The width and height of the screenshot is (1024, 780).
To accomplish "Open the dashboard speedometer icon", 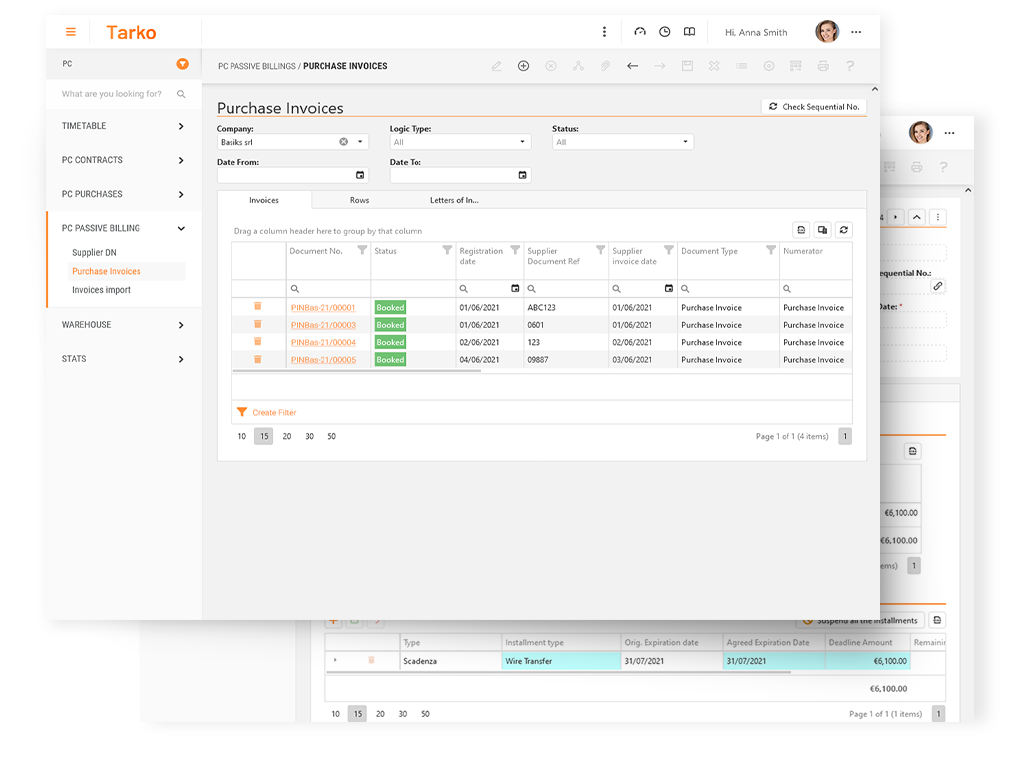I will [x=640, y=32].
